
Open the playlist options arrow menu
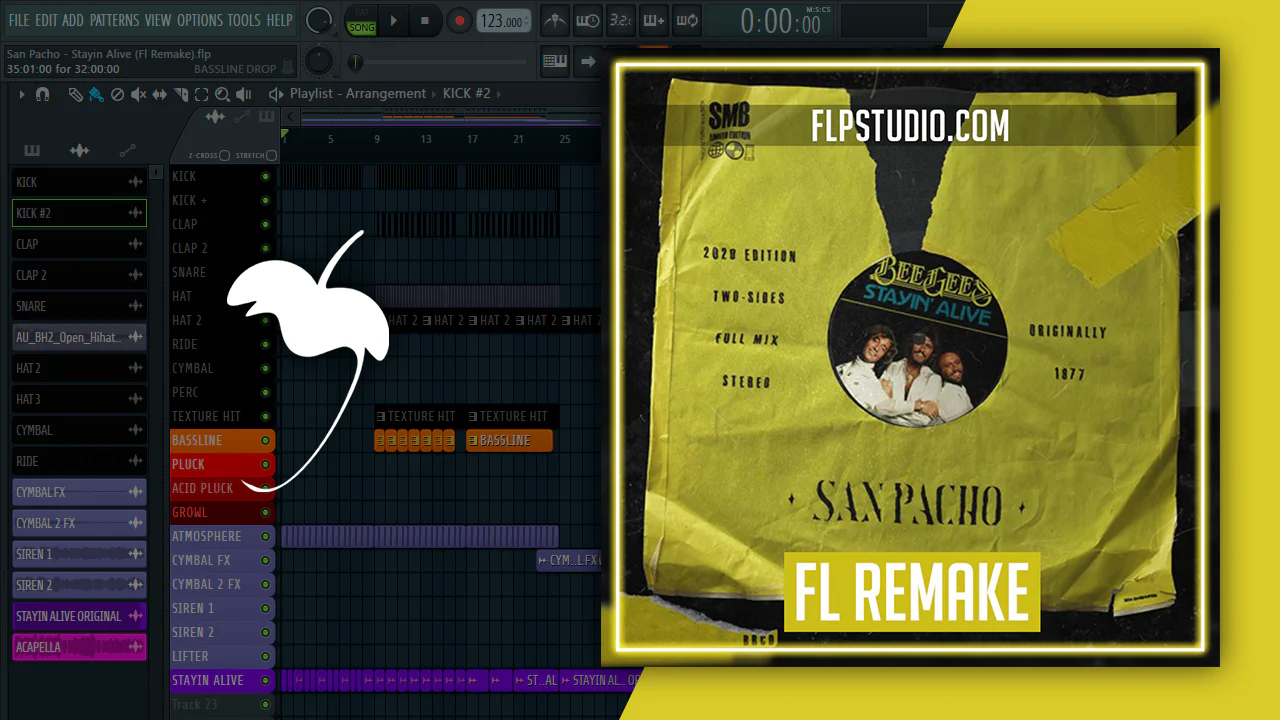point(21,94)
